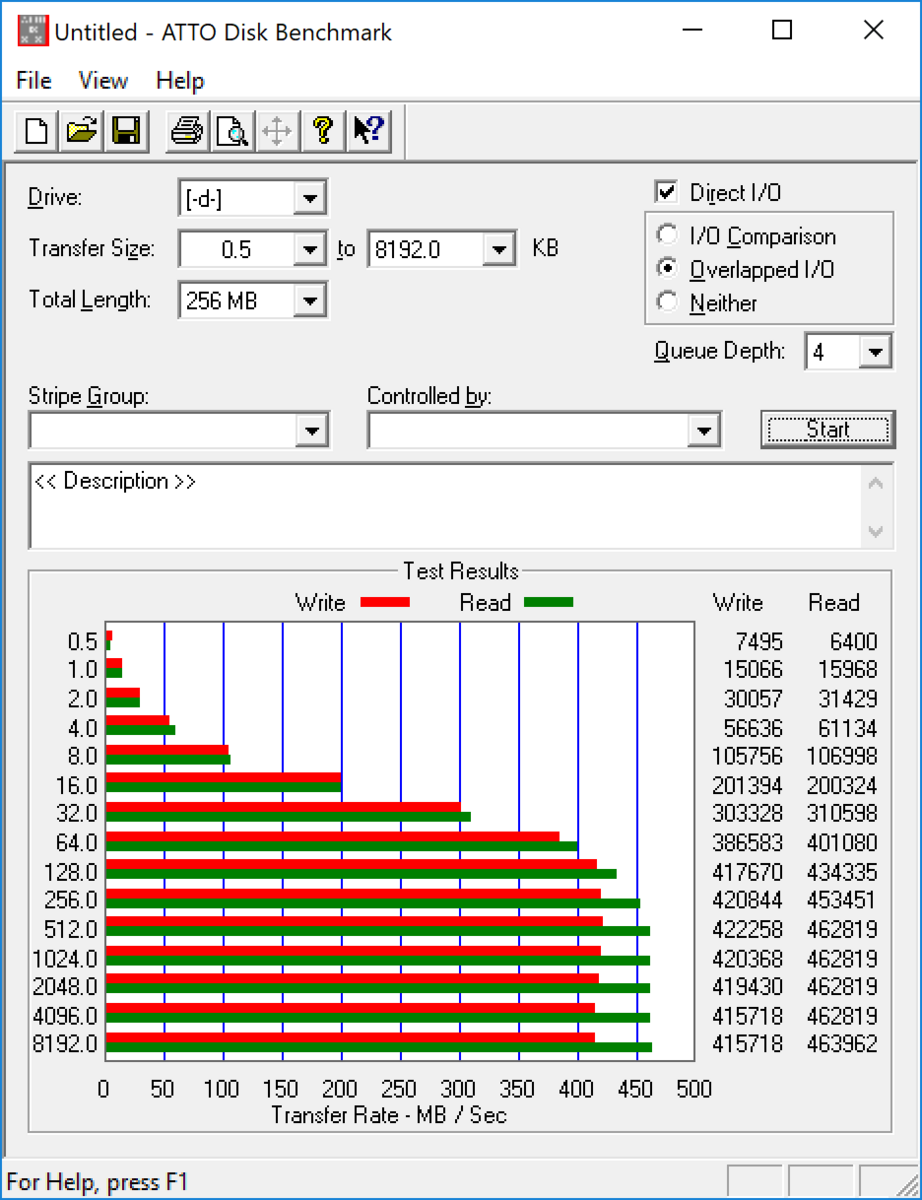The height and width of the screenshot is (1200, 922).
Task: Click the red Write legend swatch
Action: [x=385, y=602]
